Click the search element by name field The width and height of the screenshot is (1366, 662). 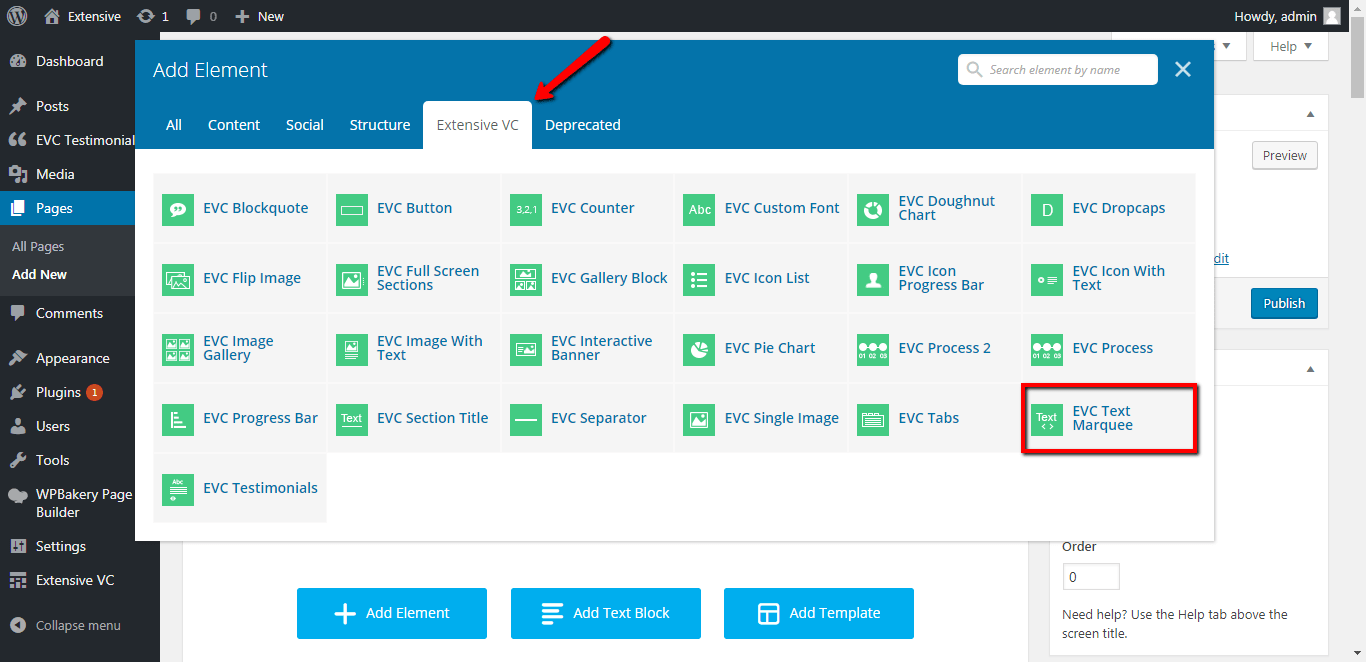[x=1057, y=69]
